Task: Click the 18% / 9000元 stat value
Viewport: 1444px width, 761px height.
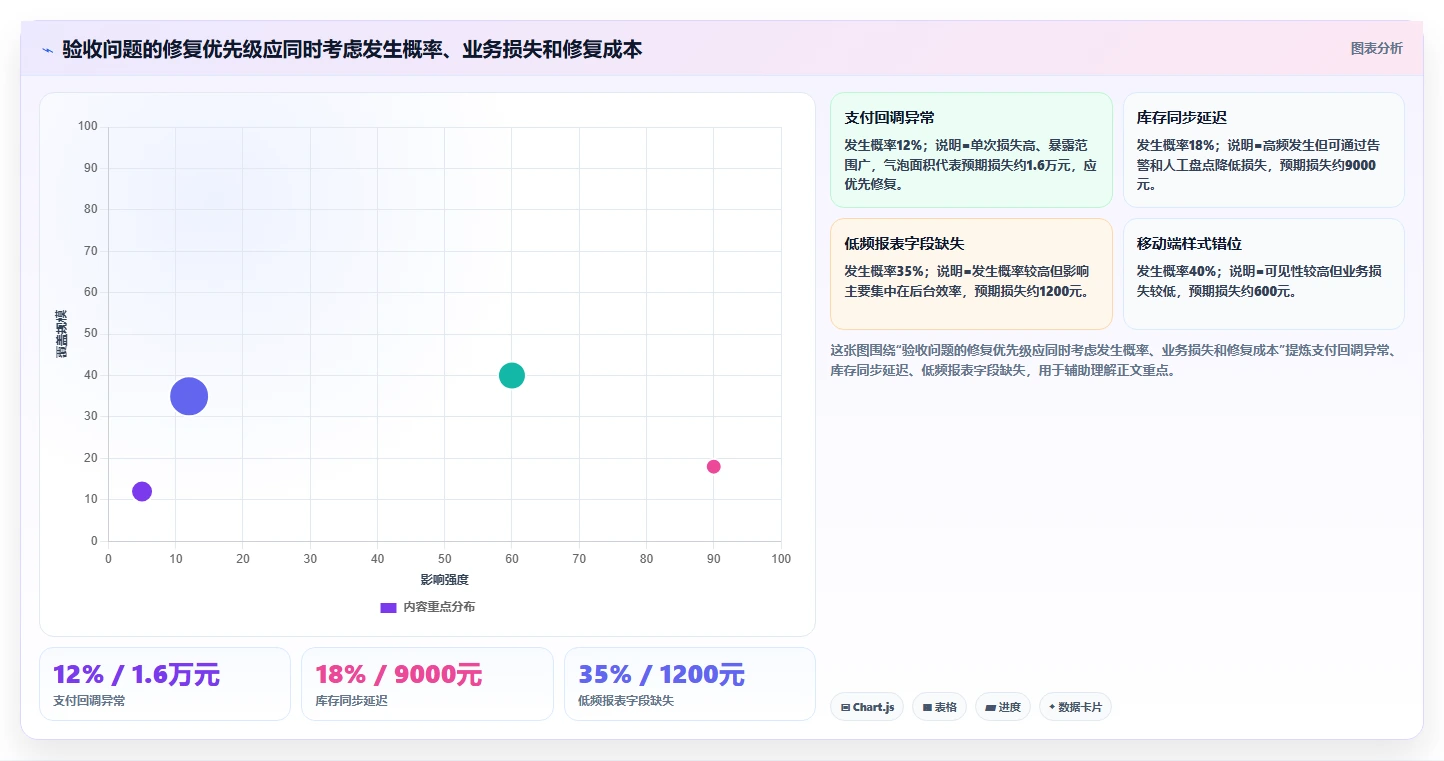Action: (x=398, y=675)
